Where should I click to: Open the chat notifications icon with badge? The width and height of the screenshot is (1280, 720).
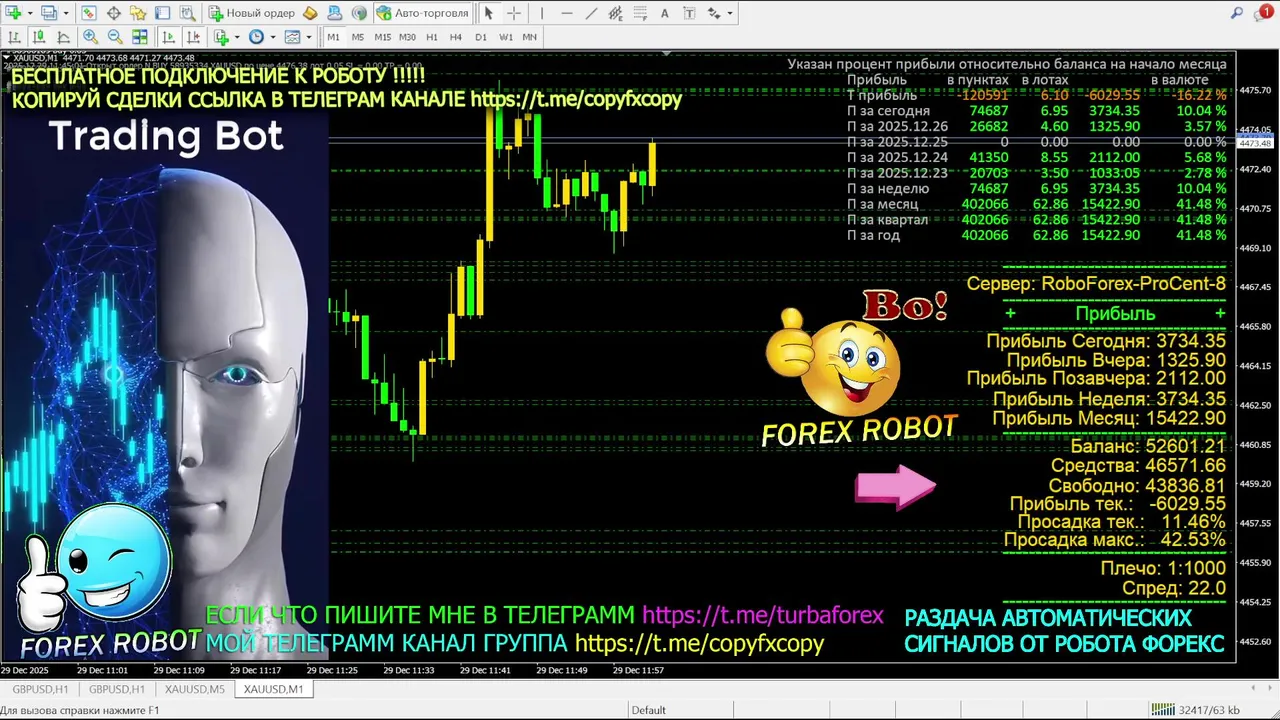1264,12
